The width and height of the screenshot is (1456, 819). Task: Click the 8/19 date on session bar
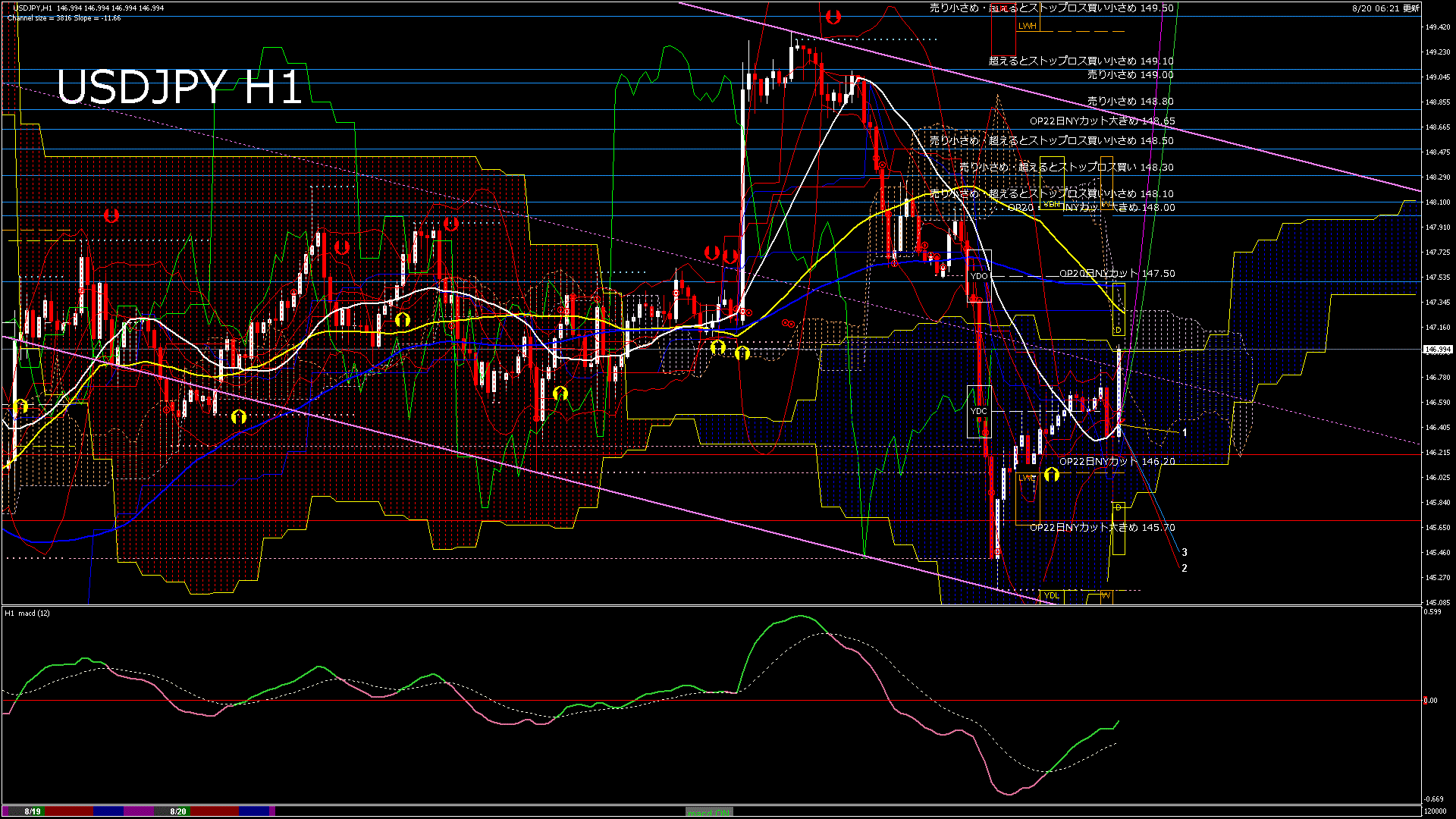(33, 811)
